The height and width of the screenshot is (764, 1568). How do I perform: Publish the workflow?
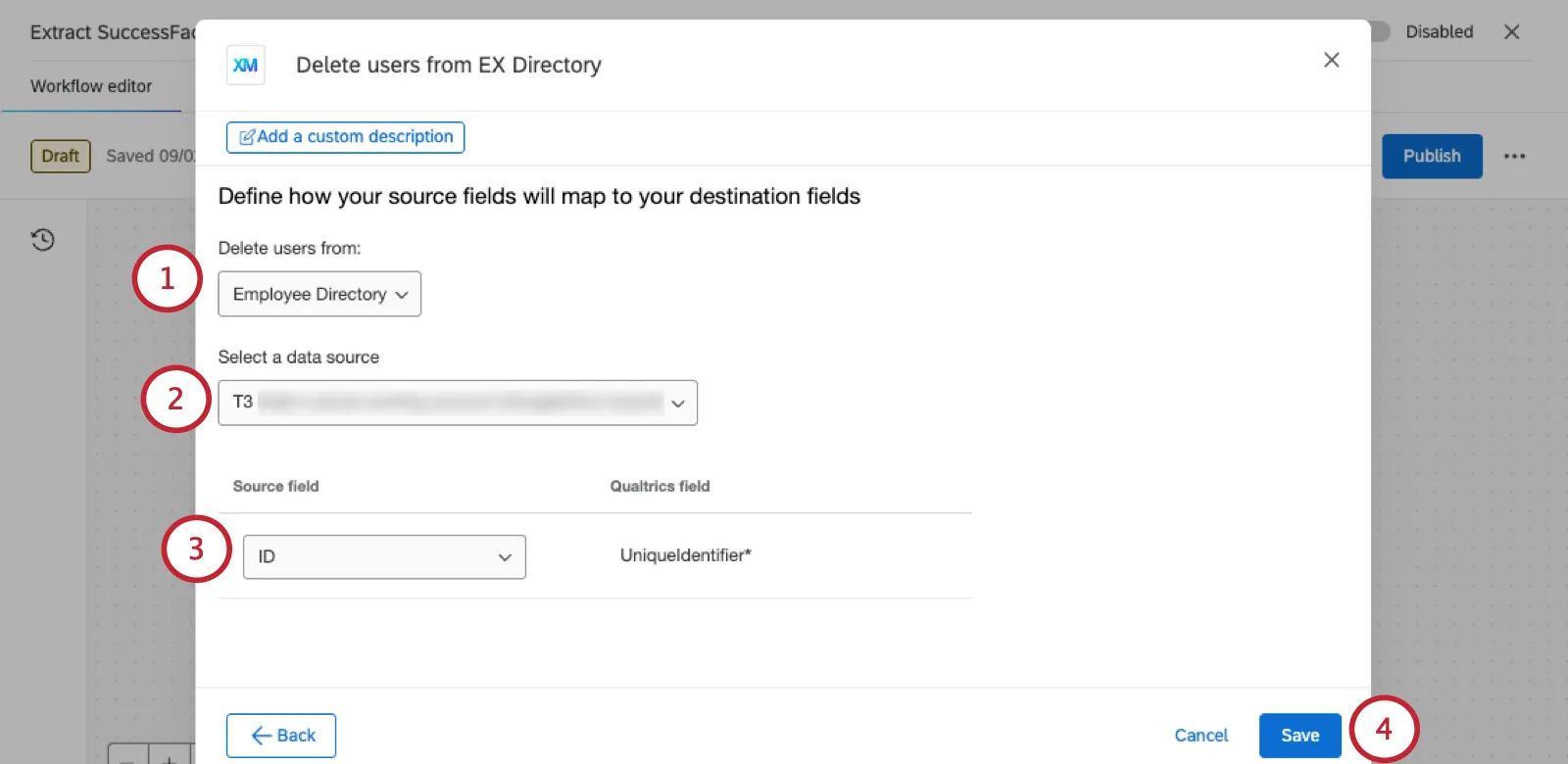point(1432,157)
